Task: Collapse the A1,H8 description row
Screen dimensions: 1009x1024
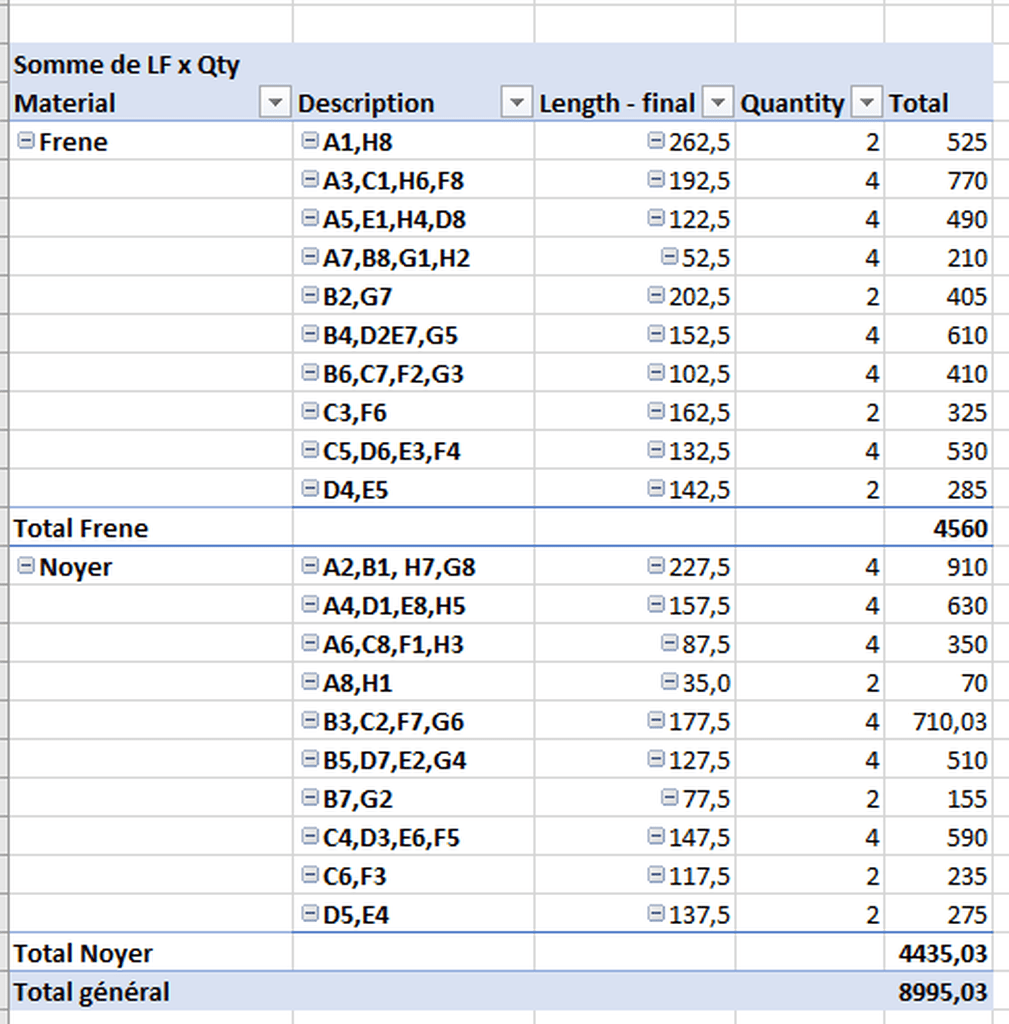Action: point(310,142)
